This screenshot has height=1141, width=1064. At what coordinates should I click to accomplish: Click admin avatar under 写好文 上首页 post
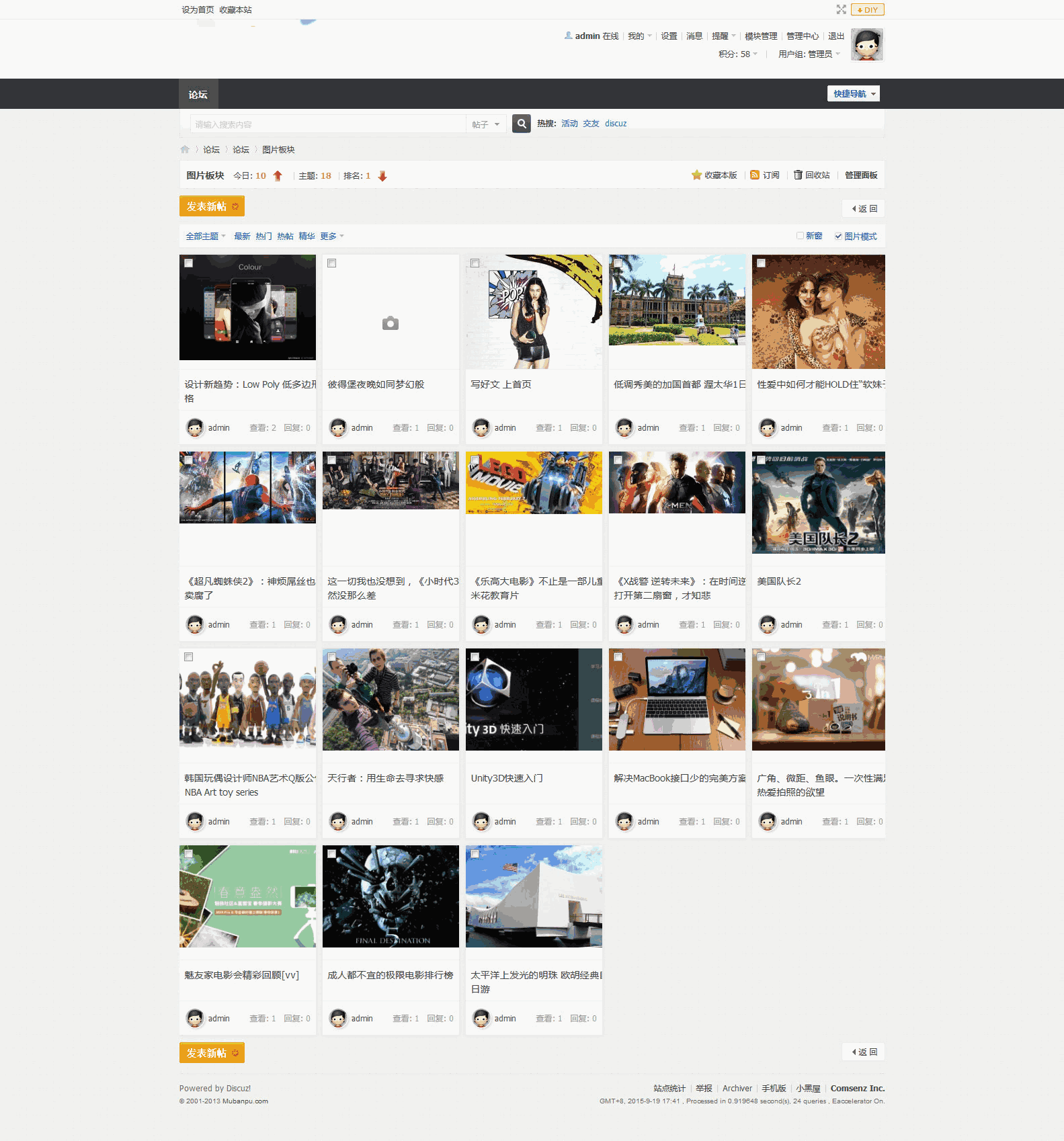click(481, 427)
